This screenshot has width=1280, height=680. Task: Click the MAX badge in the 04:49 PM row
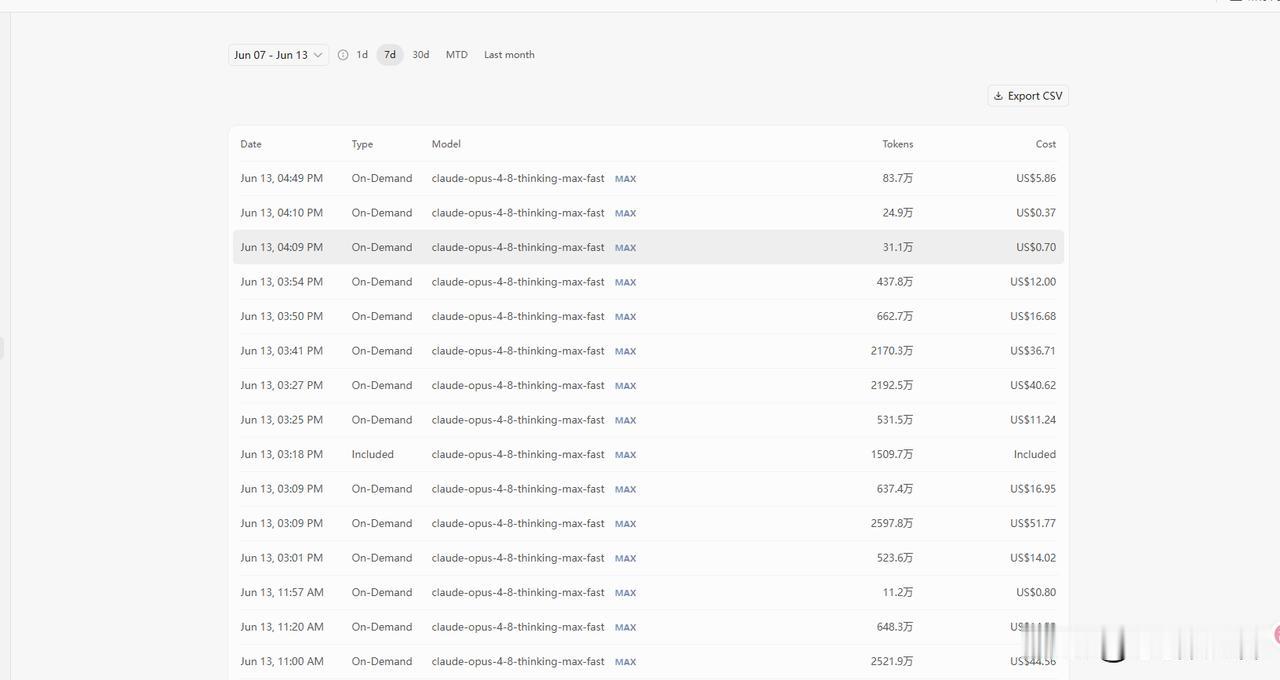pyautogui.click(x=625, y=179)
